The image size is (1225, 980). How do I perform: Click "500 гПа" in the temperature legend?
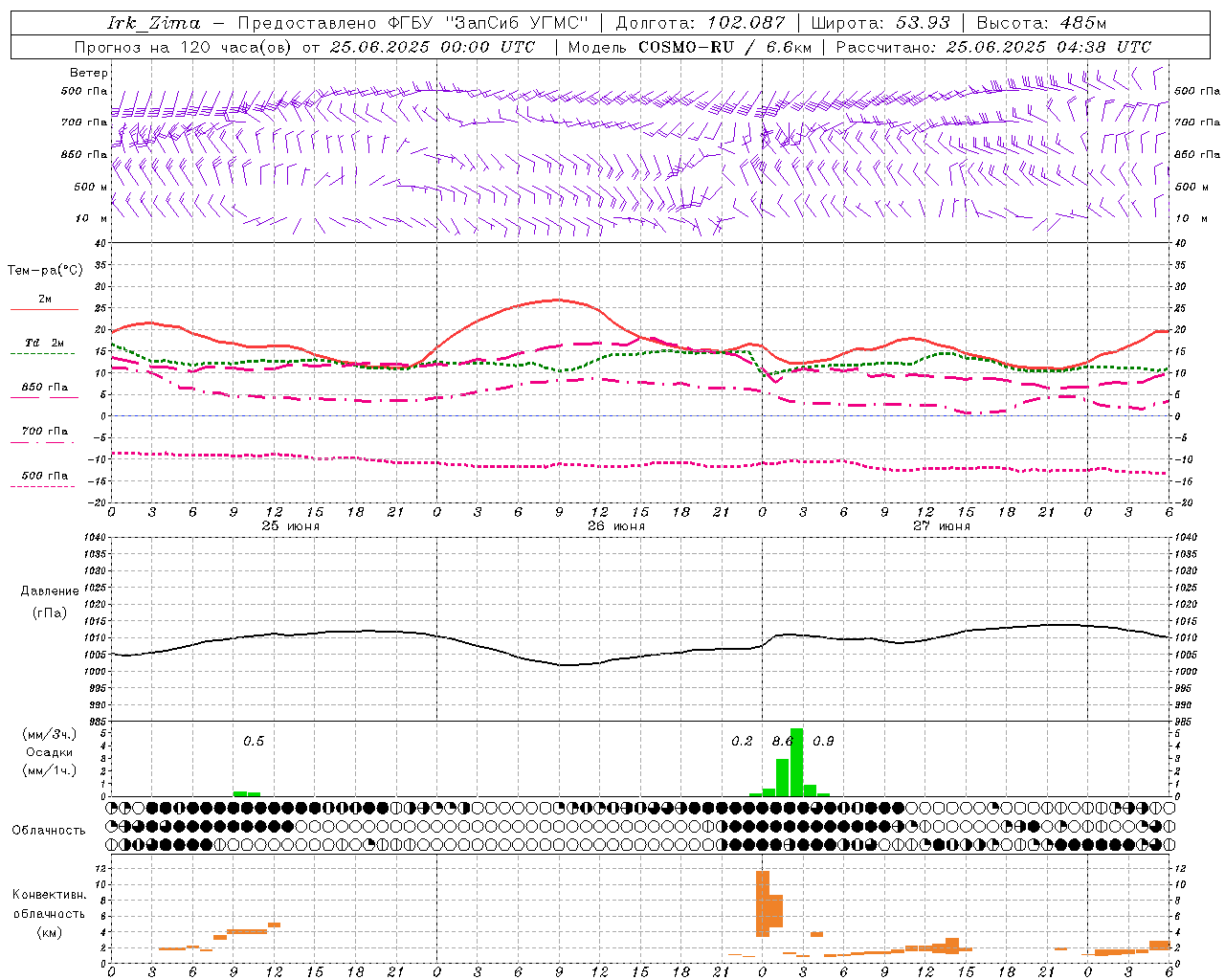44,476
